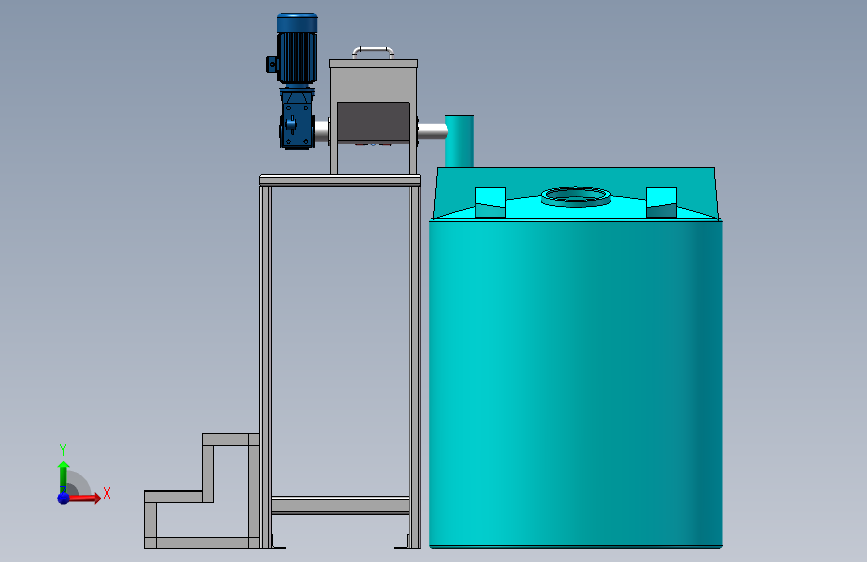Viewport: 867px width, 562px height.
Task: Select the handle on the hopper lid
Action: point(373,52)
